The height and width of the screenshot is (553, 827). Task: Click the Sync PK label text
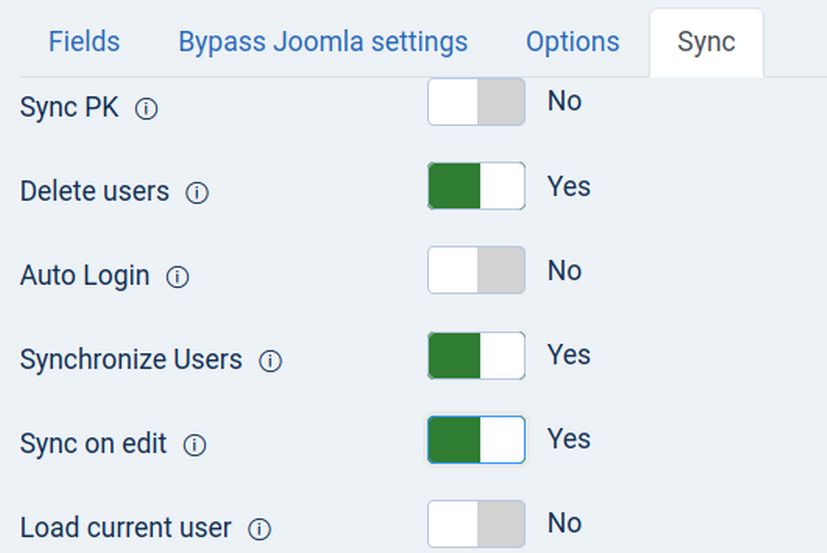(x=69, y=108)
